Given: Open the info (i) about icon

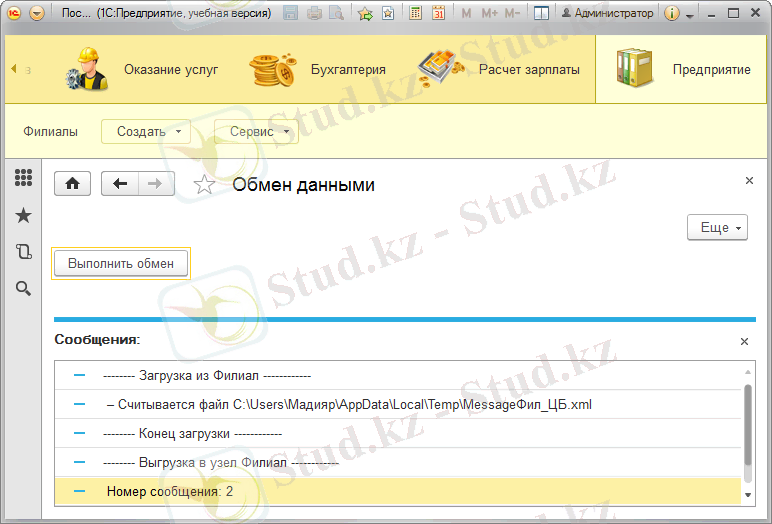Looking at the screenshot, I should click(x=671, y=13).
